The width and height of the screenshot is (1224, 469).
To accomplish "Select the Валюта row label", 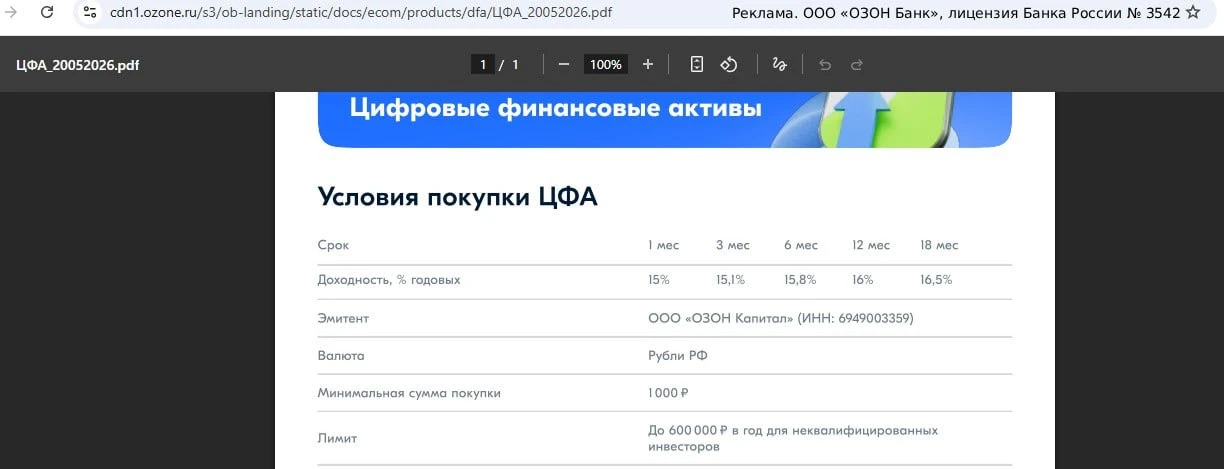I will (341, 356).
